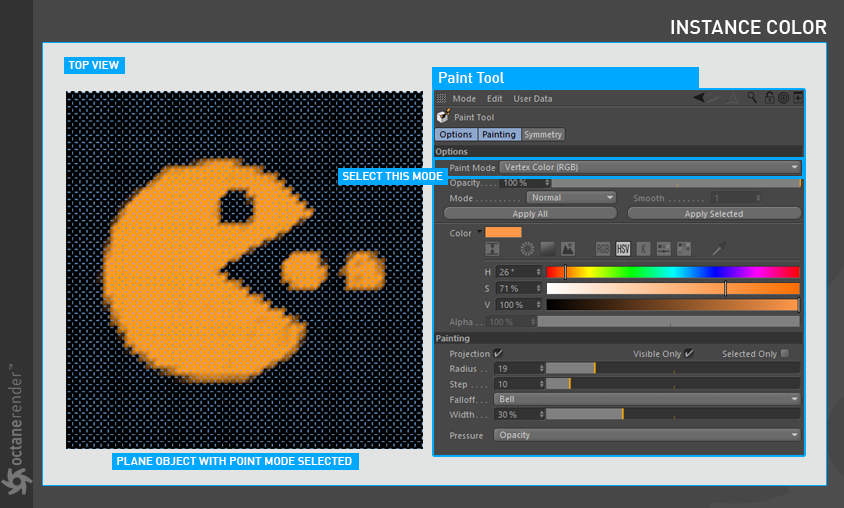Image resolution: width=844 pixels, height=508 pixels.
Task: Switch to the Painting tab
Action: (x=499, y=134)
